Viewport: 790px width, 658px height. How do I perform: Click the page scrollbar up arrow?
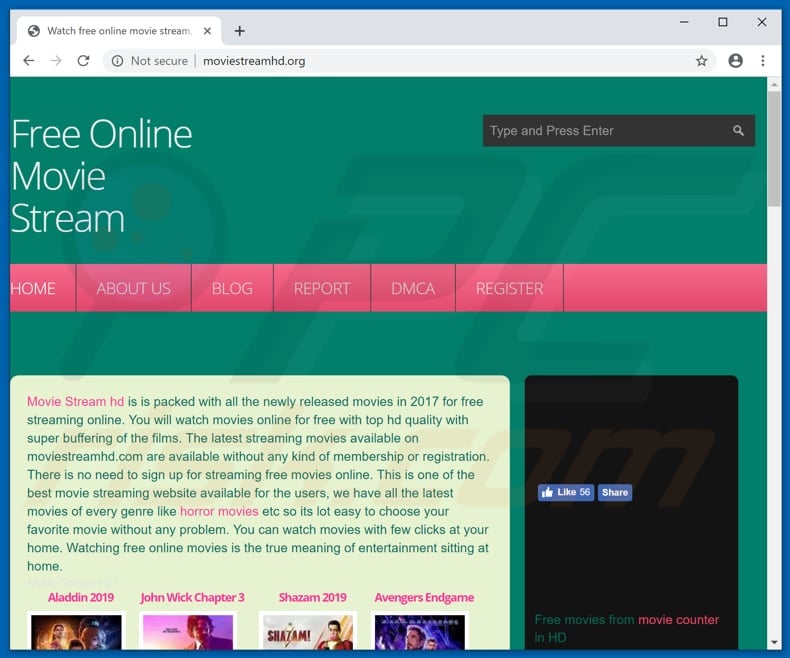[x=774, y=85]
